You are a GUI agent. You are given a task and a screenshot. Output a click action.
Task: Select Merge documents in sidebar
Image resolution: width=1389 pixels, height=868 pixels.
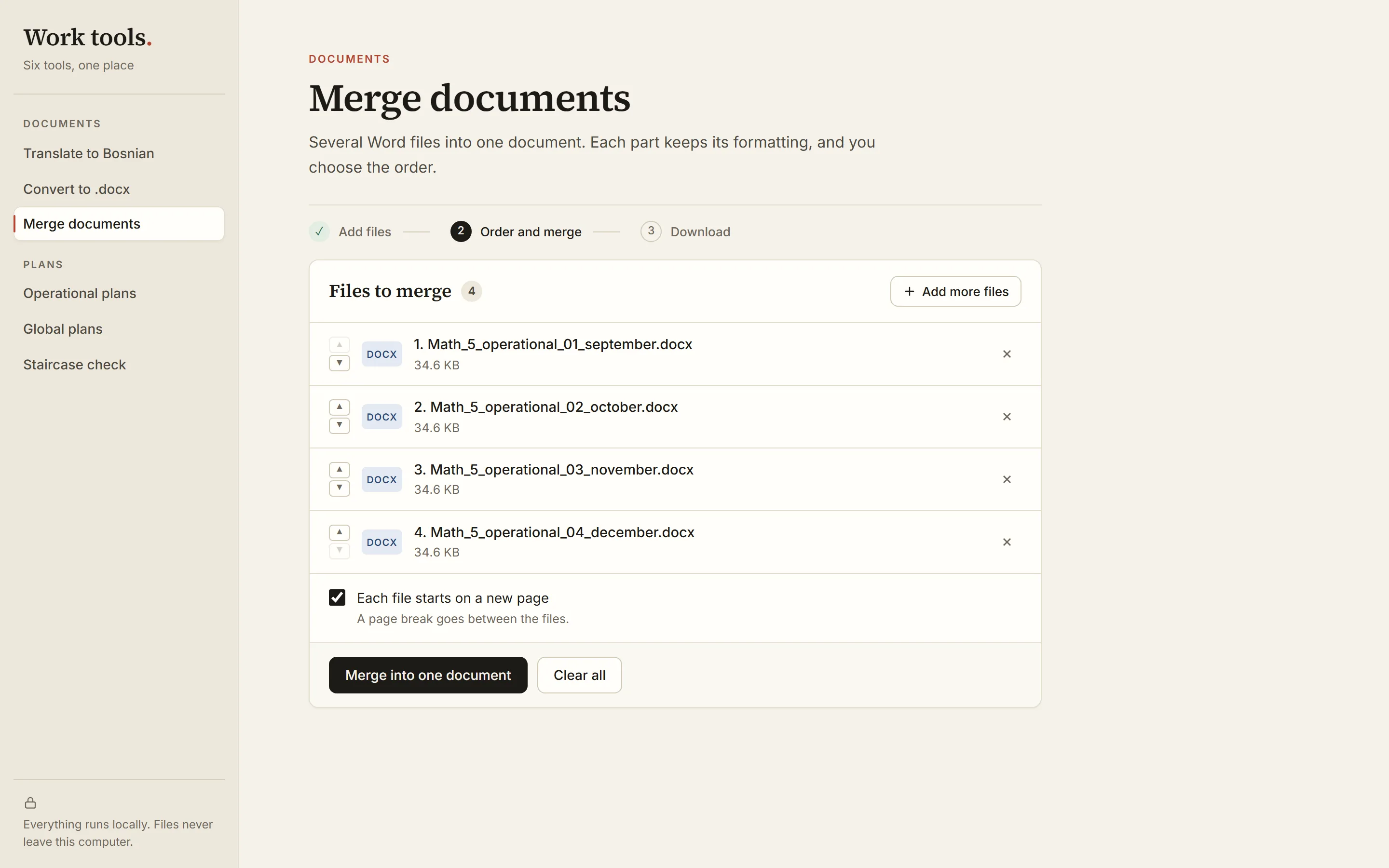click(x=119, y=224)
